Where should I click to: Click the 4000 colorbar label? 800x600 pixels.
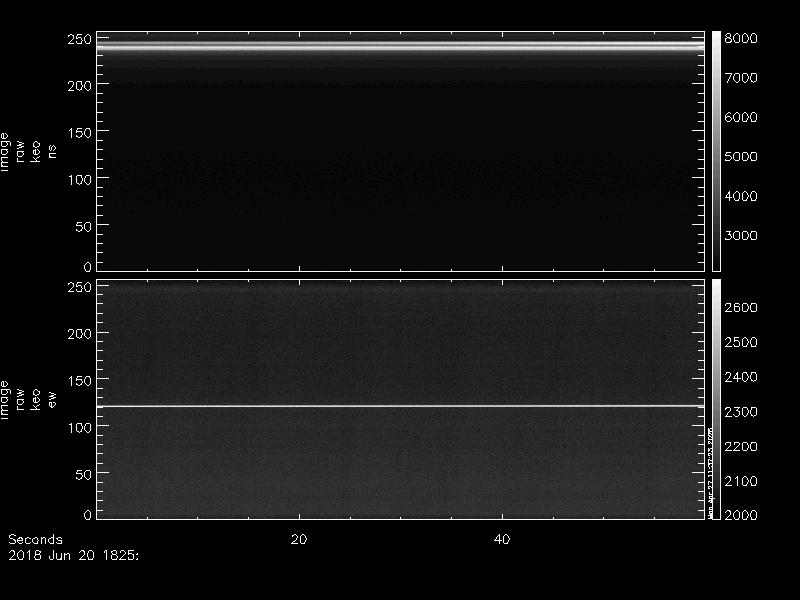tap(741, 196)
